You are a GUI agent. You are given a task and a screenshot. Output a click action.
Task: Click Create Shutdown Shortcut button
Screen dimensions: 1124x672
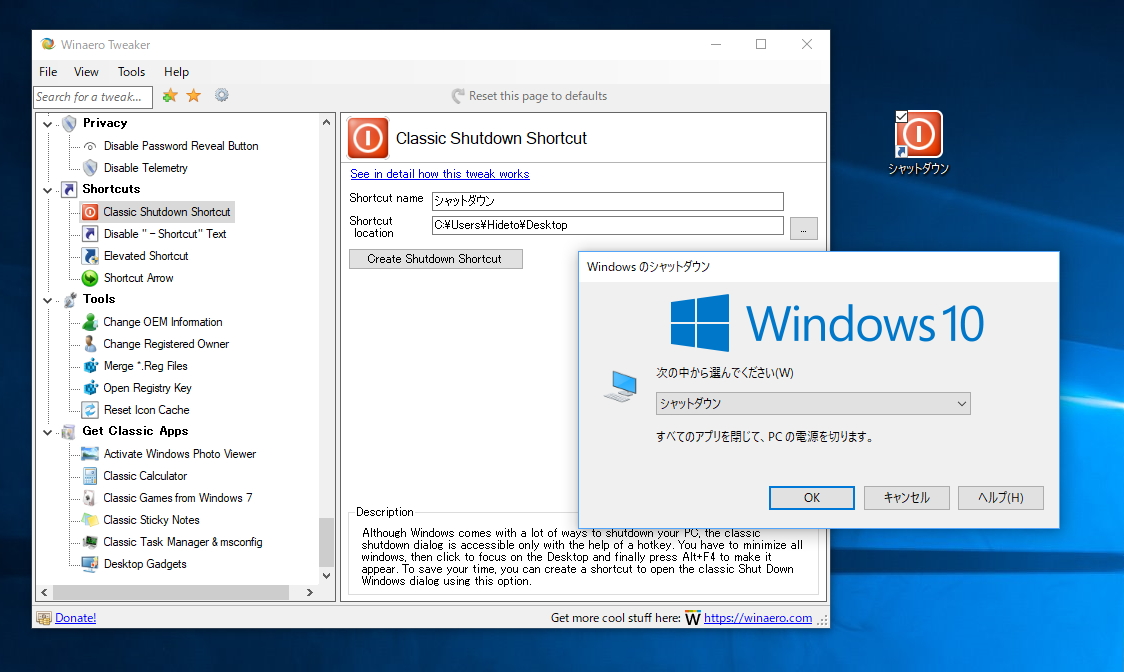coord(436,259)
